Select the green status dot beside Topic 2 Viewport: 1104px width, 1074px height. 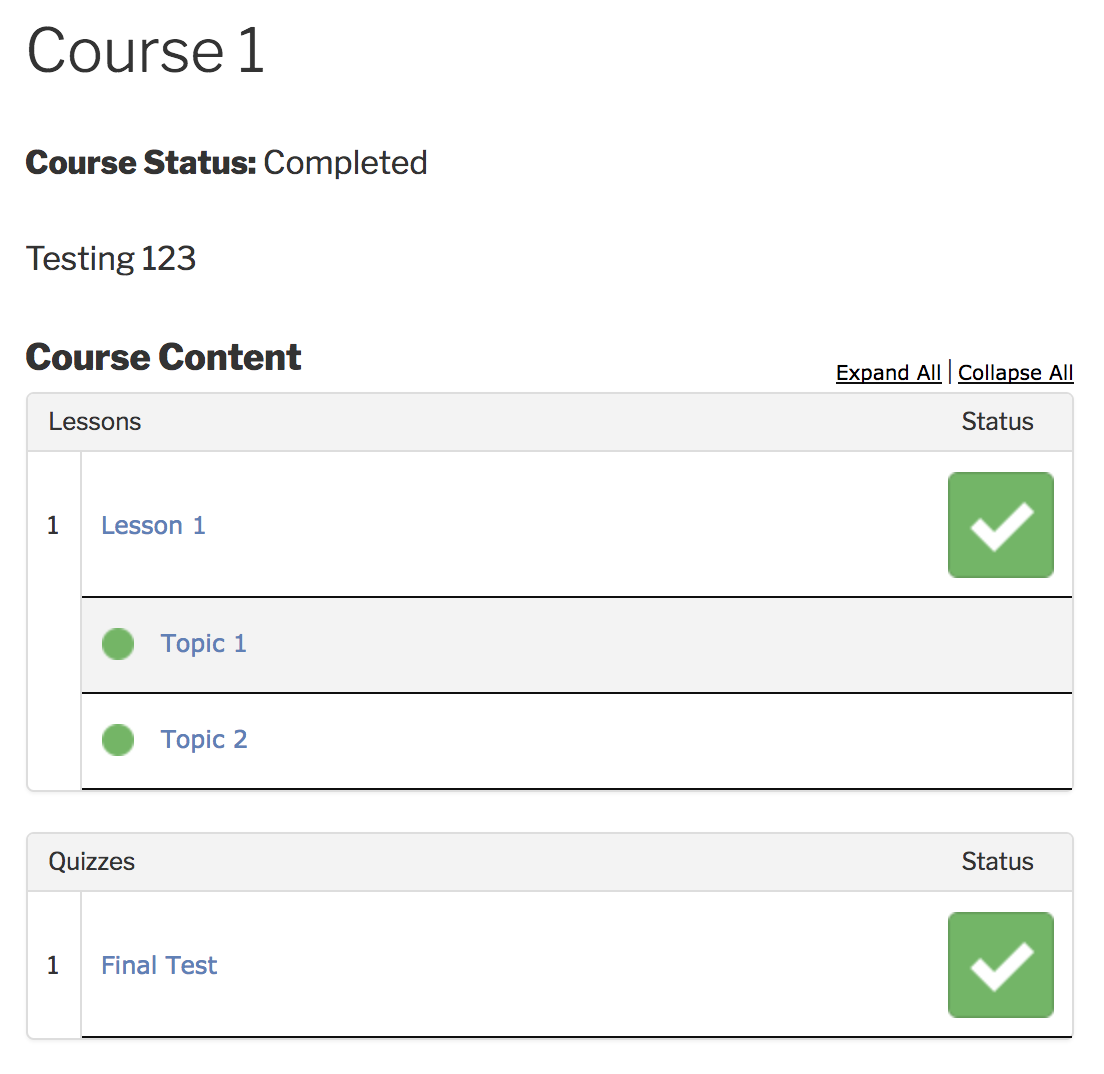117,739
